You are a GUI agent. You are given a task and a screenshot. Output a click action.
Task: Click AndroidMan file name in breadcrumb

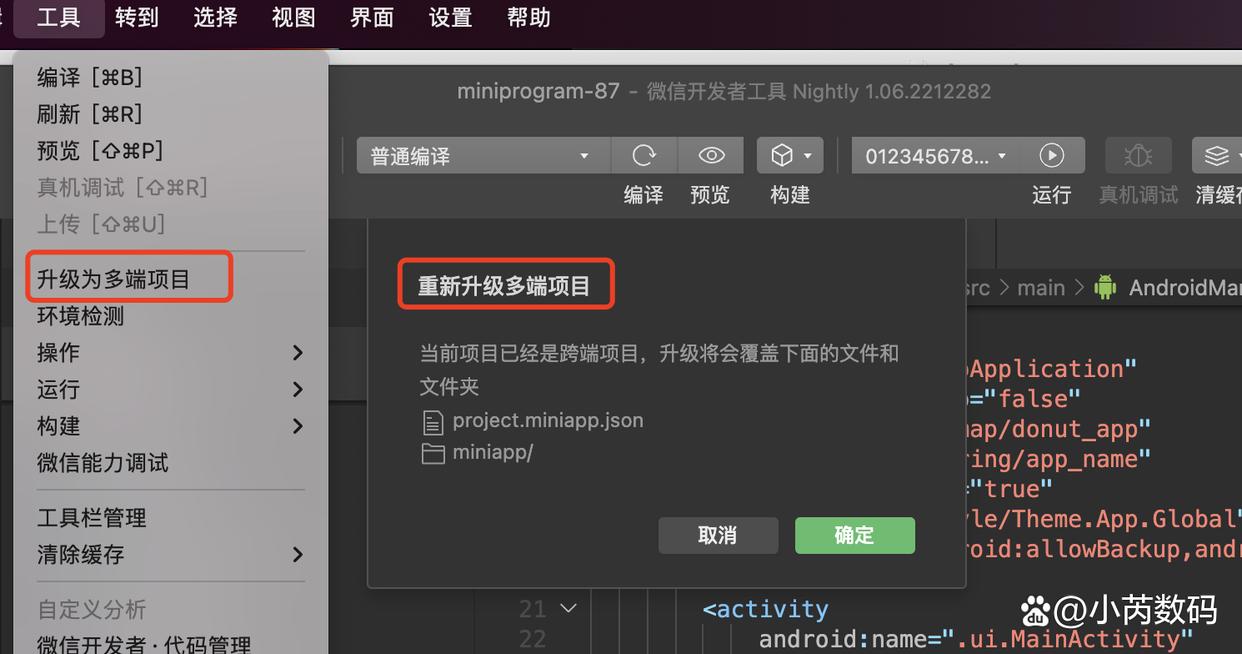[1185, 288]
